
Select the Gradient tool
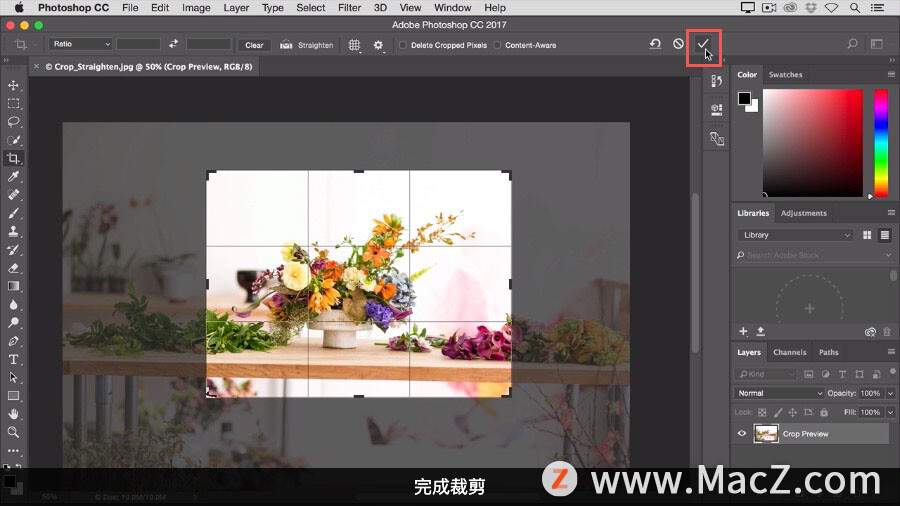tap(13, 286)
